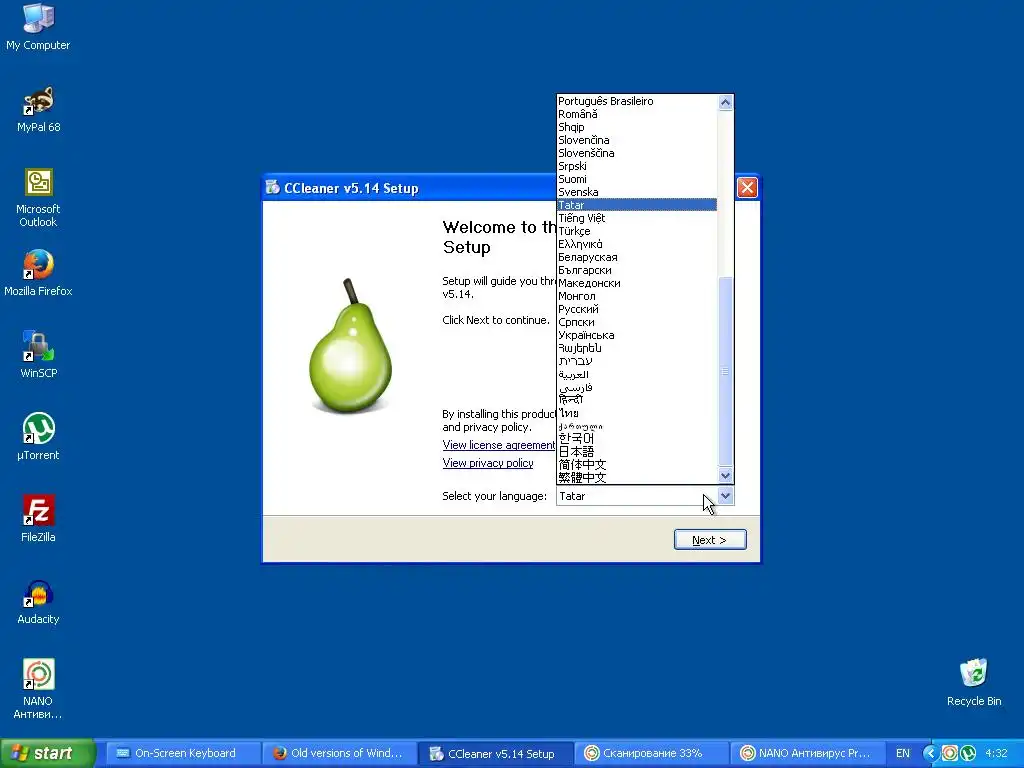
Task: Choose Български from language list
Action: click(x=637, y=270)
